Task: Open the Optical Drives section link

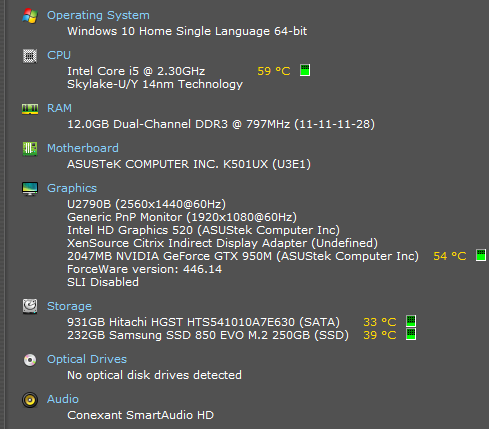Action: tap(87, 359)
